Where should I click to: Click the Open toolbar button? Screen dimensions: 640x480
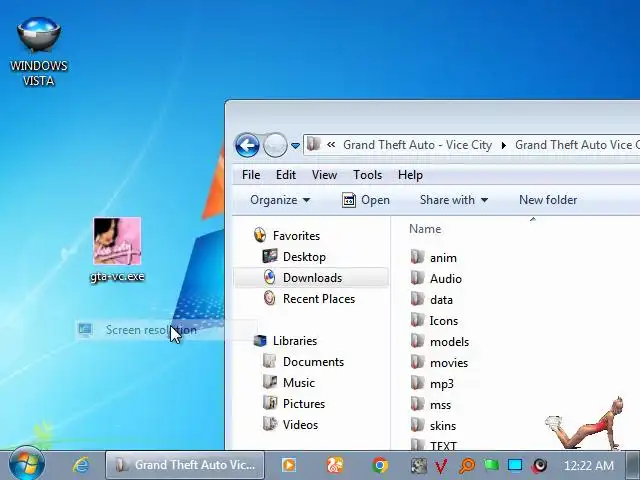tap(366, 200)
